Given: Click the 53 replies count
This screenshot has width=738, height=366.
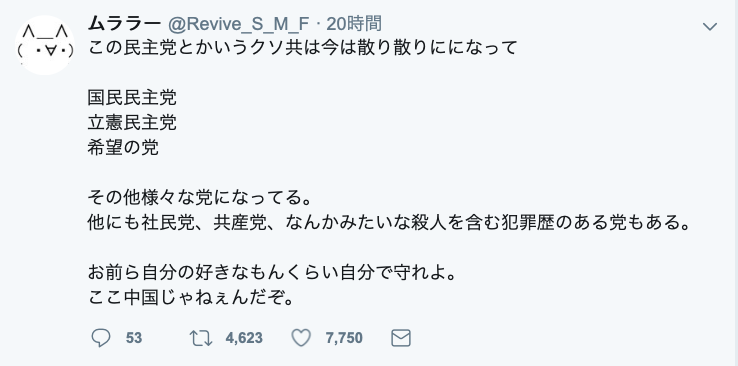Looking at the screenshot, I should click(x=134, y=338).
